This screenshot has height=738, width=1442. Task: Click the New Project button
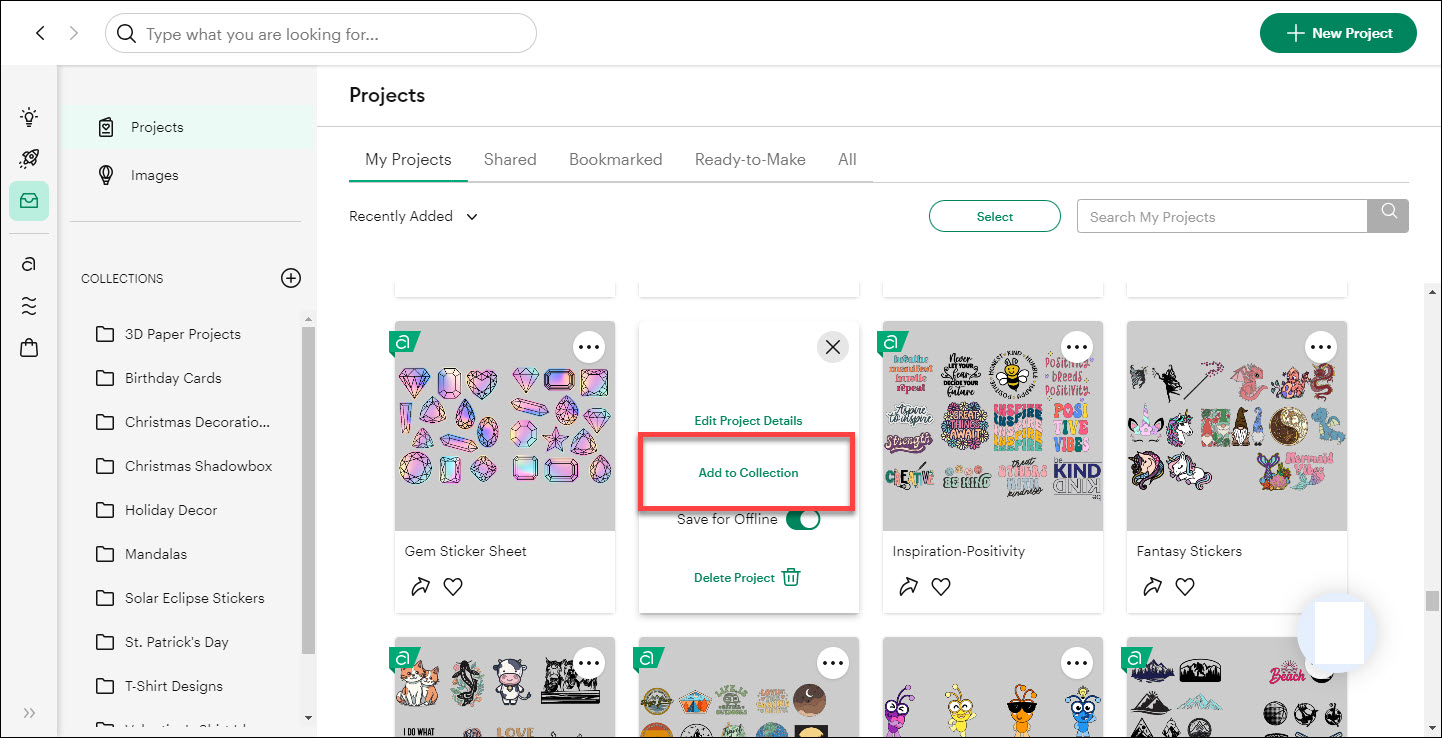tap(1338, 33)
